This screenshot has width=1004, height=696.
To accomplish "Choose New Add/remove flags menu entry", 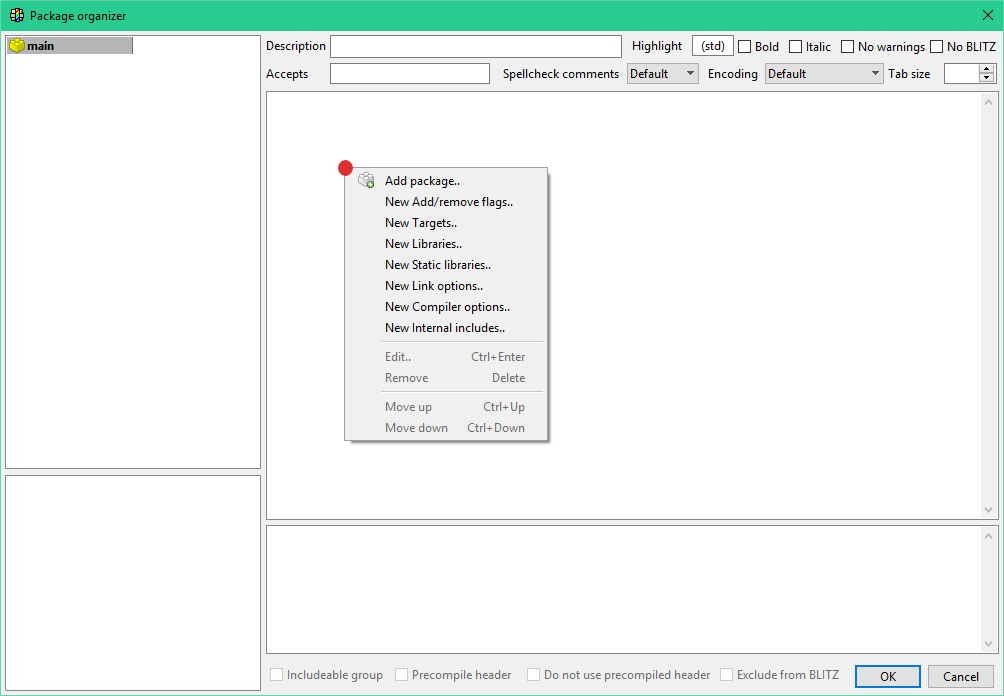I will (x=448, y=202).
